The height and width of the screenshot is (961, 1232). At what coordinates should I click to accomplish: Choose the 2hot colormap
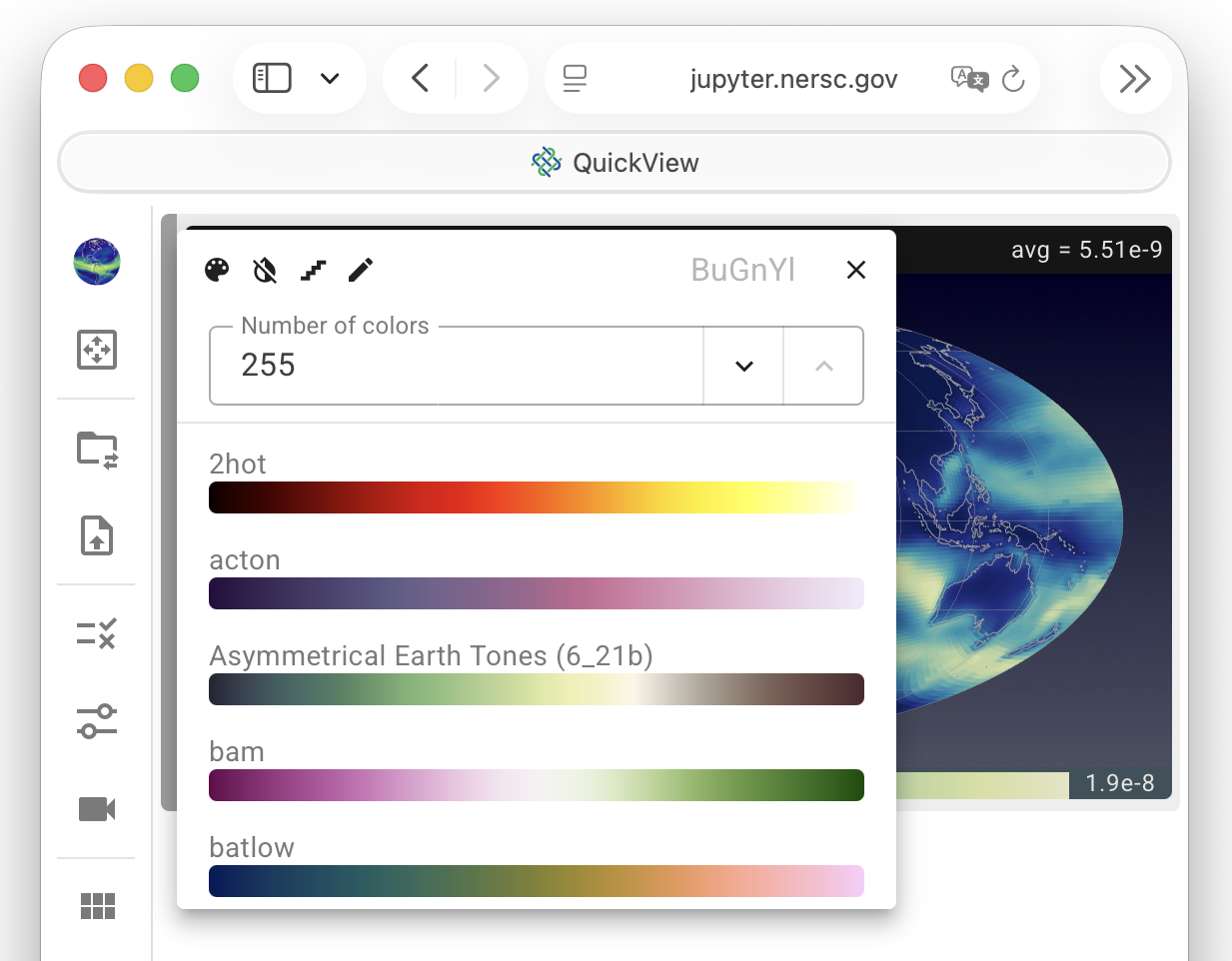(x=536, y=497)
